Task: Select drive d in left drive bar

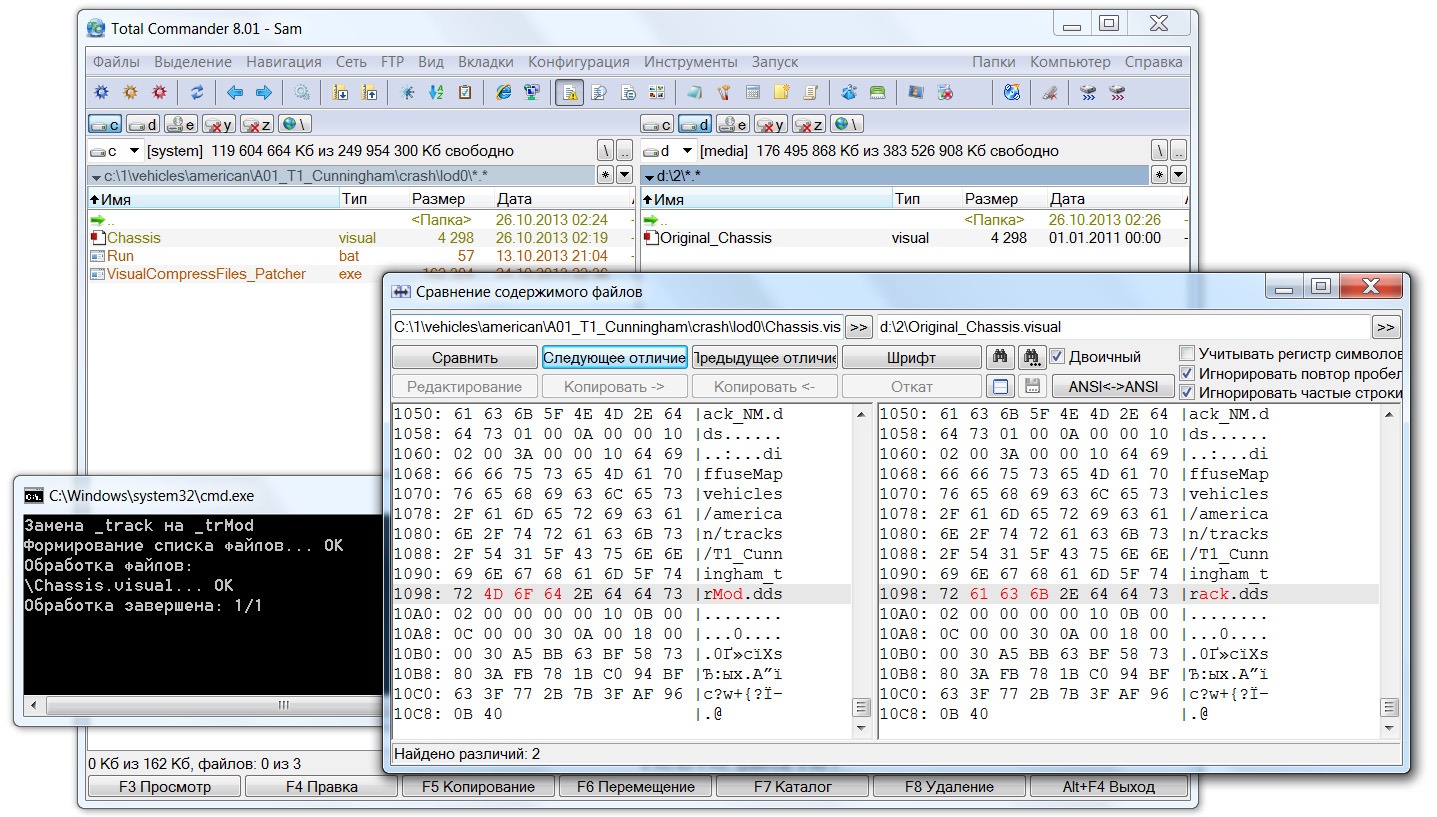Action: [x=142, y=124]
